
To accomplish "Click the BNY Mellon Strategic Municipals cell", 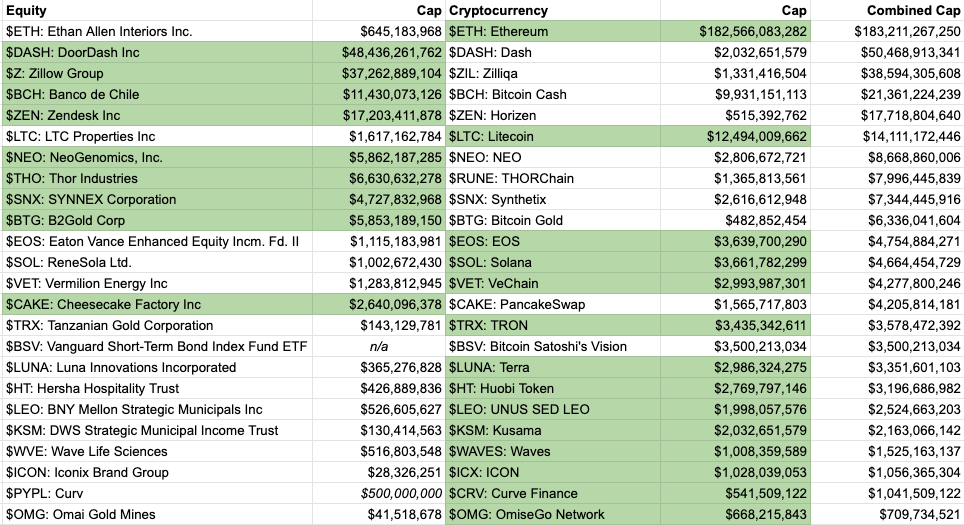I will point(157,409).
